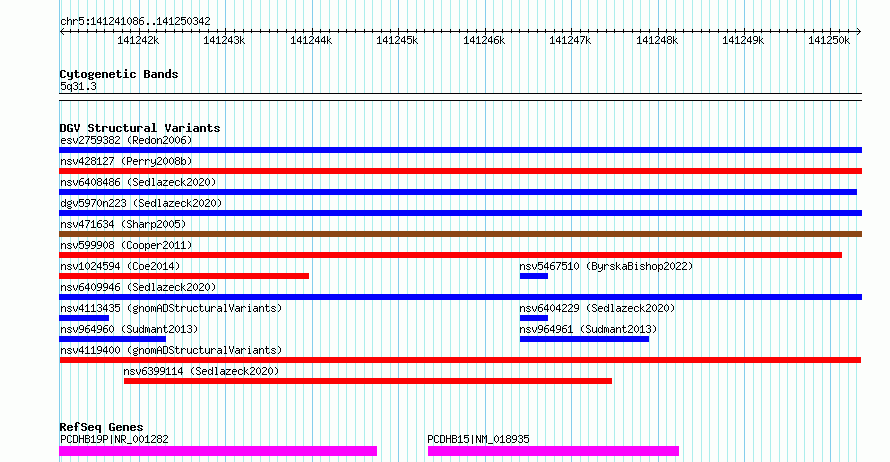
Task: Open nsv964960 (Sudmant2013) variant label
Action: tap(129, 329)
